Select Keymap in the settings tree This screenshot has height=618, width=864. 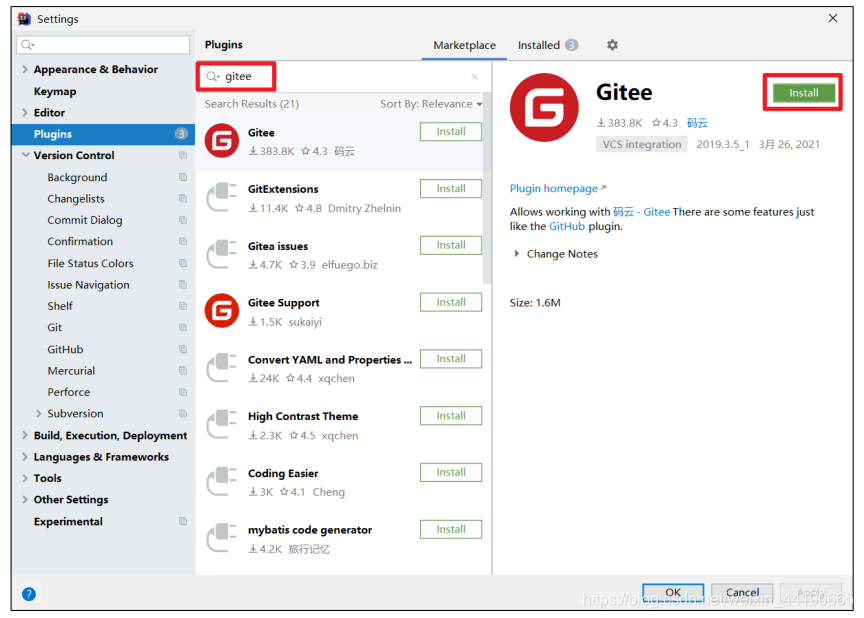(x=55, y=91)
